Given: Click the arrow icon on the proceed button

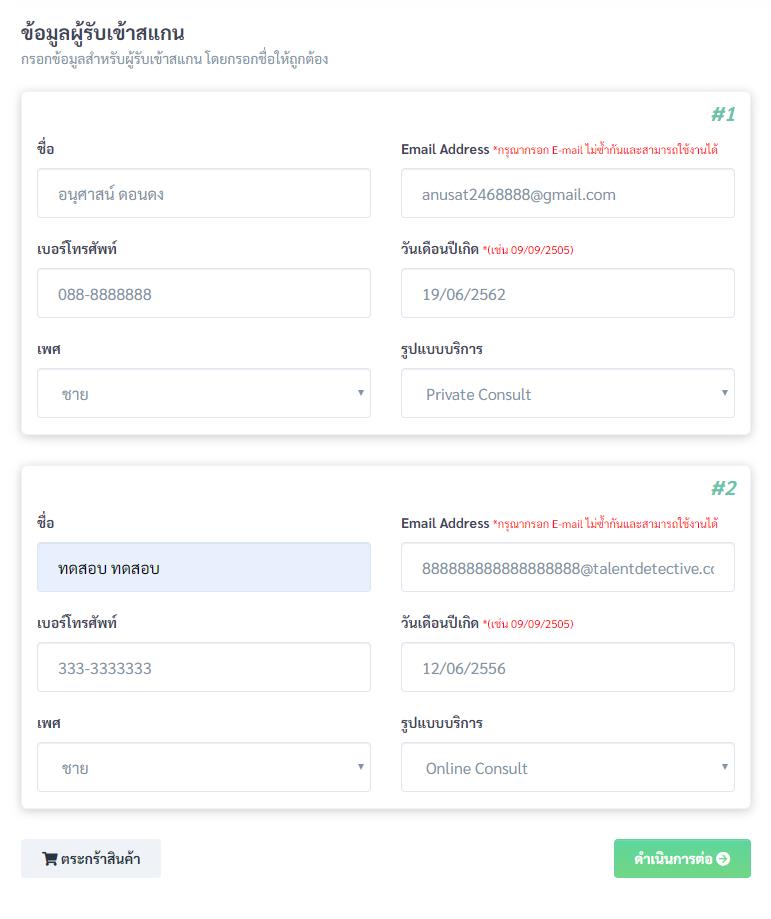Looking at the screenshot, I should coord(723,859).
